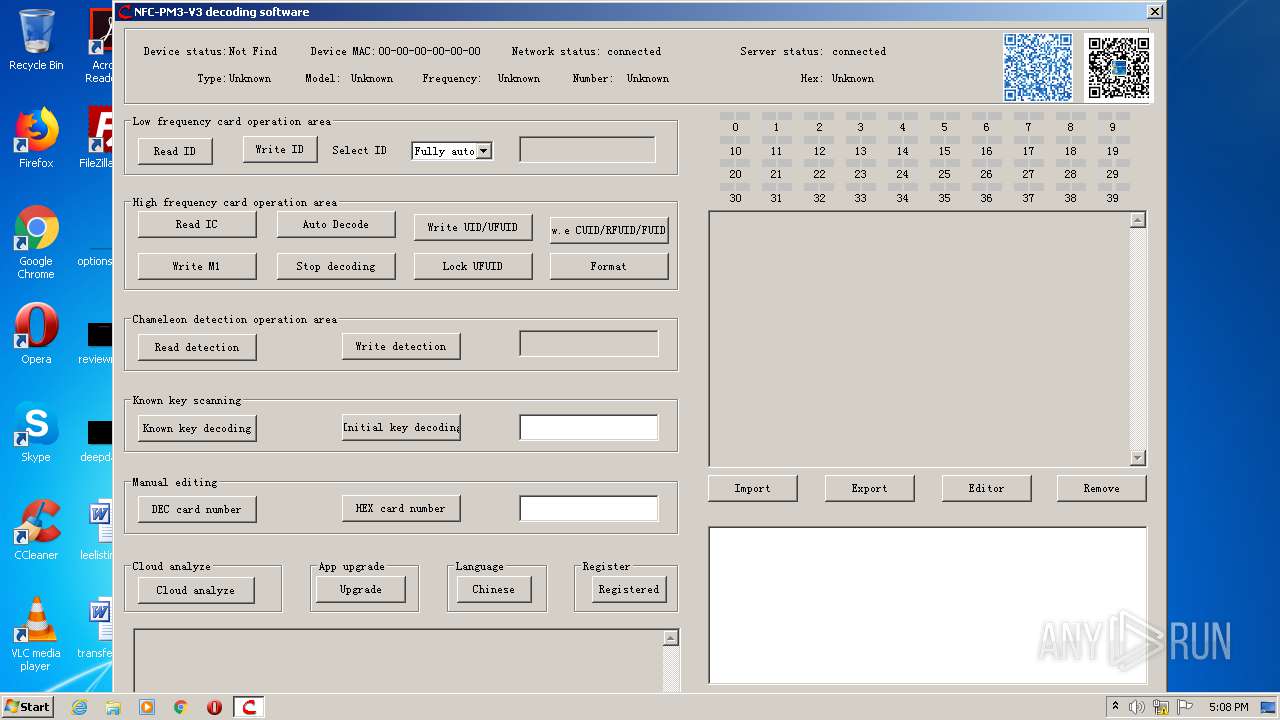Click the Chrome taskbar icon
Screen dimensions: 1280x720
point(181,707)
